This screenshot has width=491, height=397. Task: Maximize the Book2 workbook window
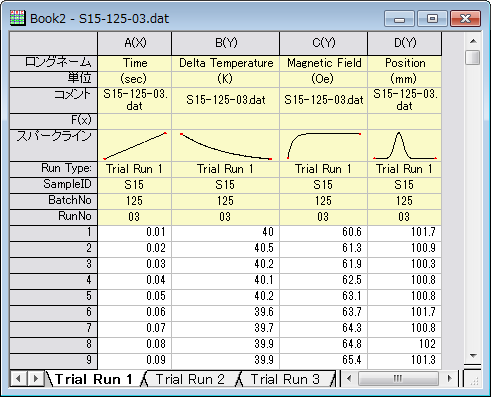432,18
